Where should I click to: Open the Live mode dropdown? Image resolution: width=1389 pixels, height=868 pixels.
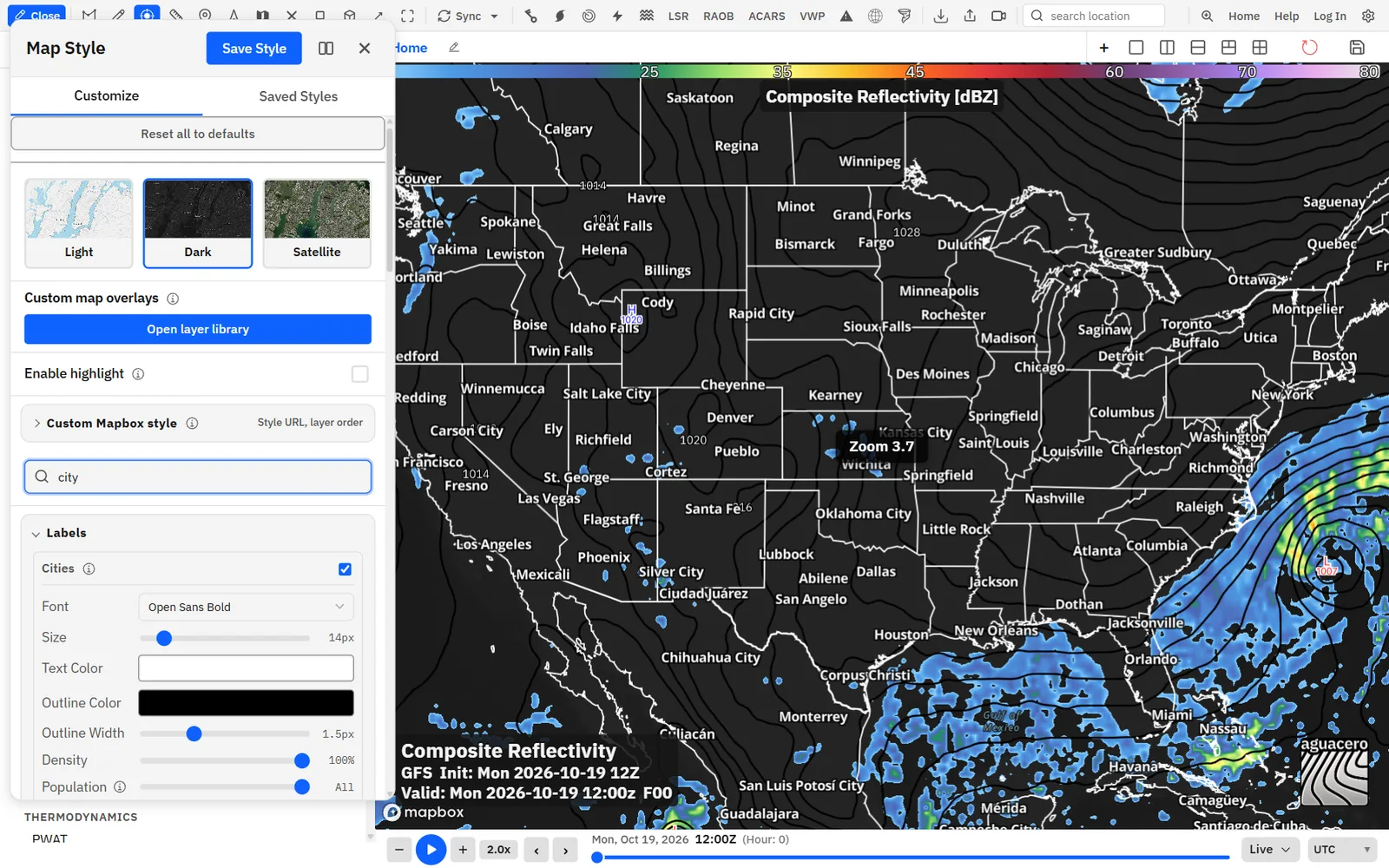(1269, 849)
